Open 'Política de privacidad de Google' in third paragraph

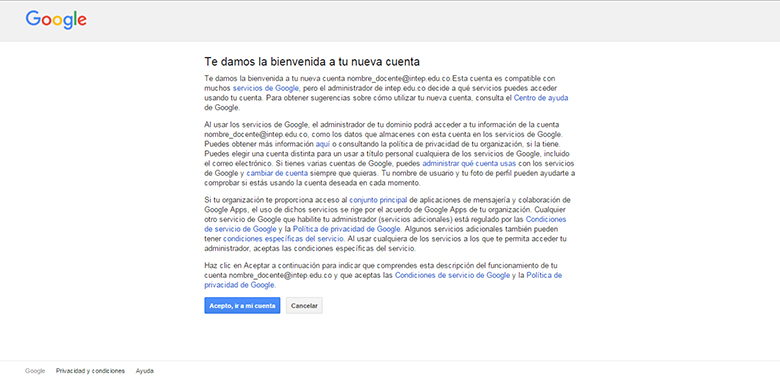(x=347, y=229)
